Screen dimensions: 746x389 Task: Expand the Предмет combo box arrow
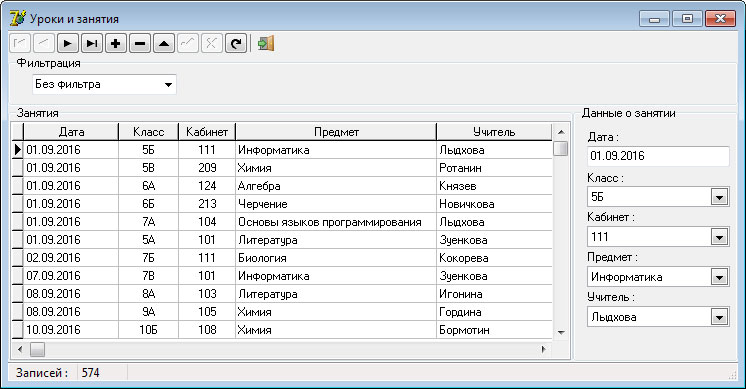coord(719,277)
